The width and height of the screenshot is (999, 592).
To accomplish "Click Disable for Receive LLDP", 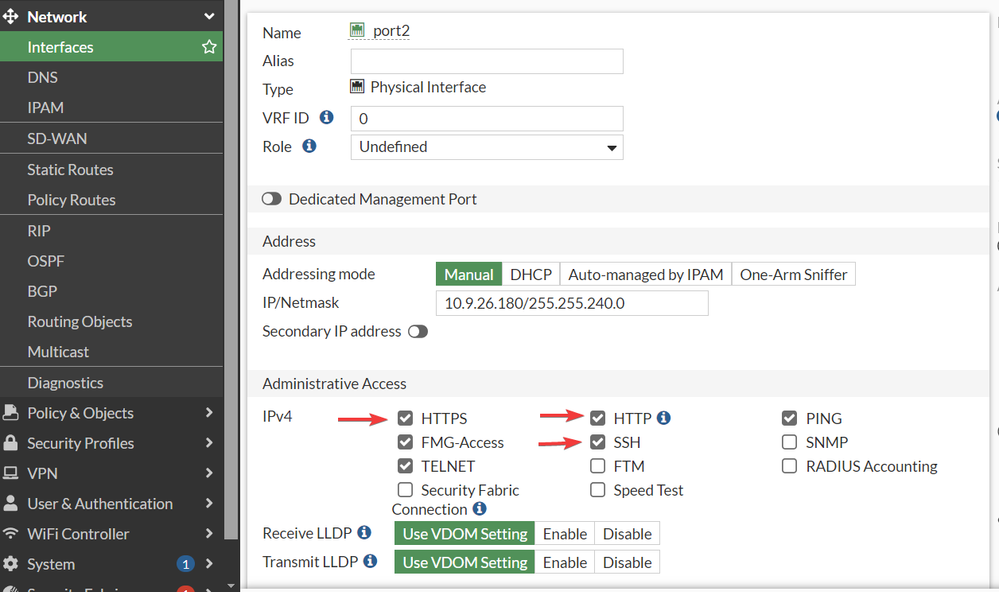I will 627,534.
